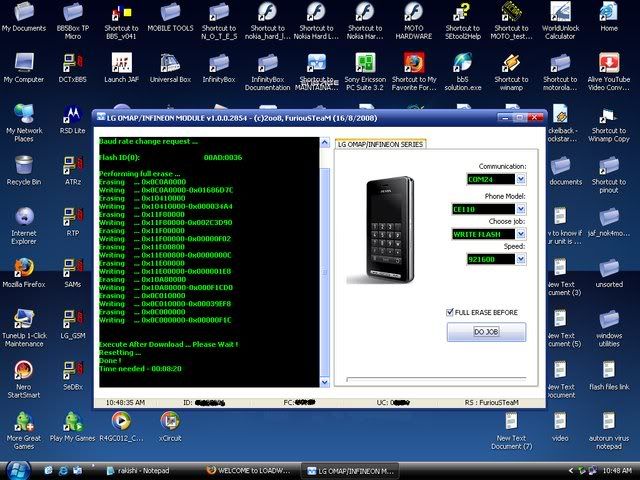
Task: Launch Universal Box icon
Action: [x=170, y=68]
